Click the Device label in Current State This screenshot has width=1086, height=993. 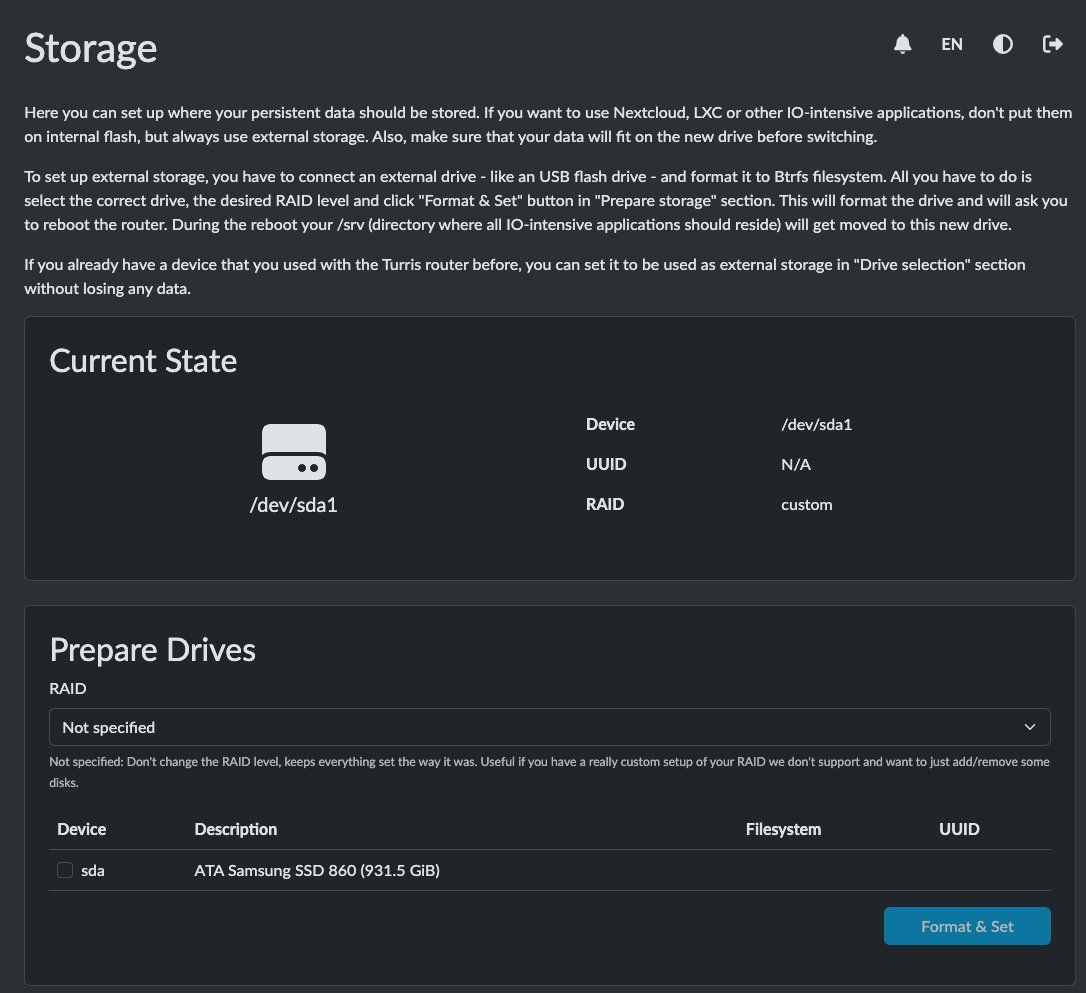(610, 424)
